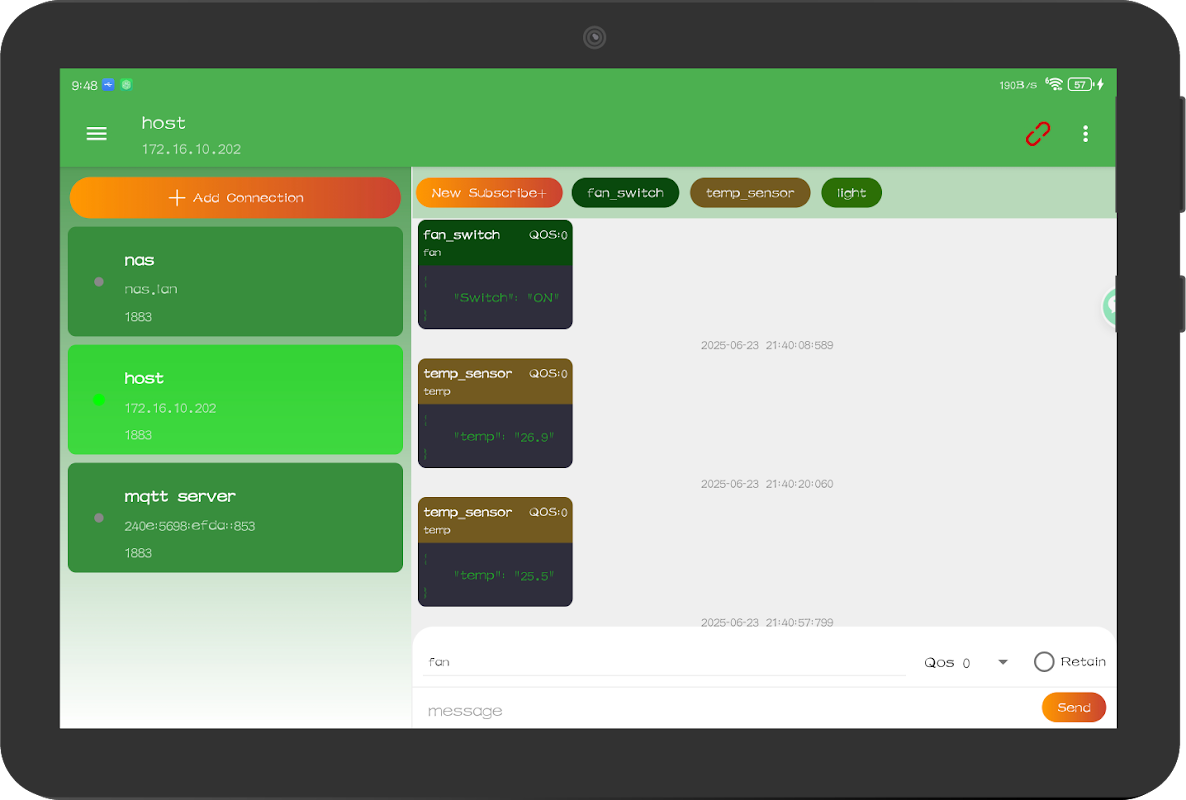1186x800 pixels.
Task: Select the fan_switch subscription chip
Action: coord(626,193)
